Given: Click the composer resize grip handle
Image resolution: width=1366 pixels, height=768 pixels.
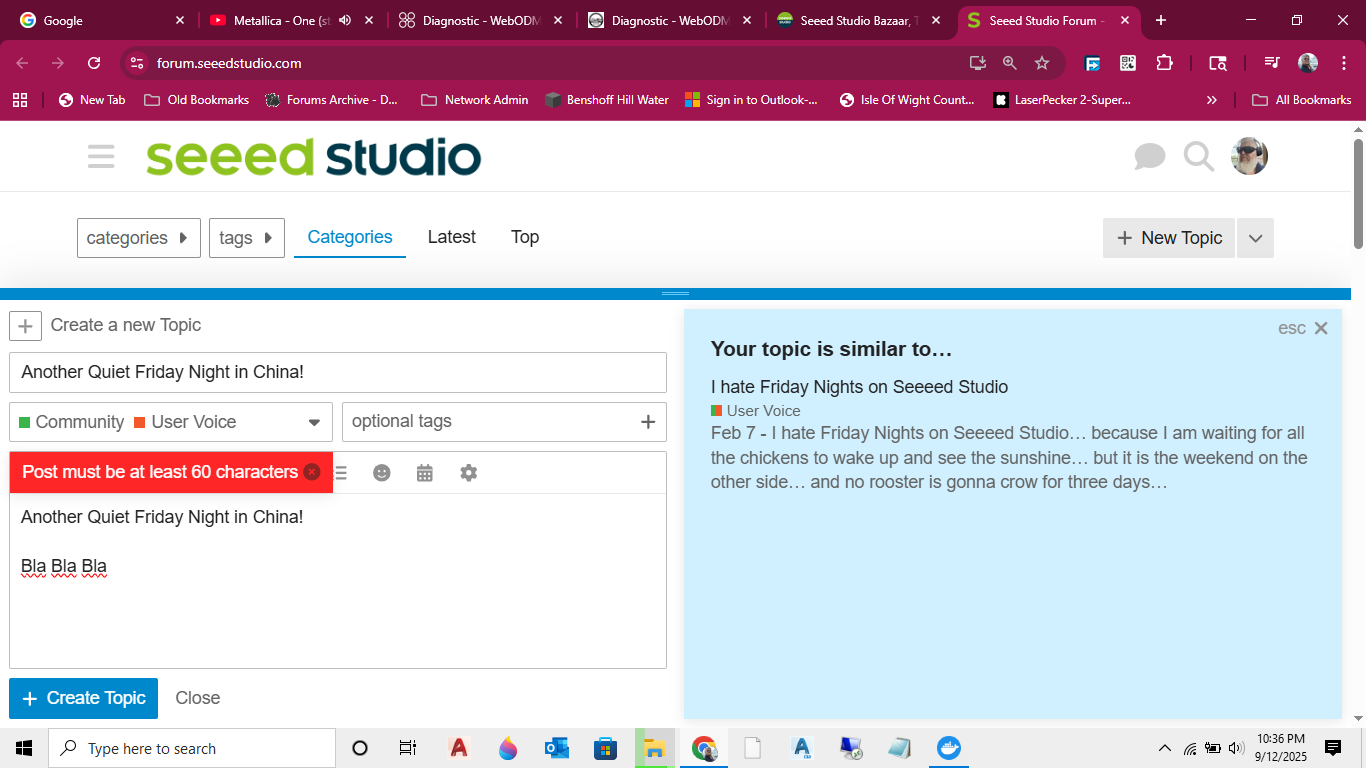Looking at the screenshot, I should (676, 294).
